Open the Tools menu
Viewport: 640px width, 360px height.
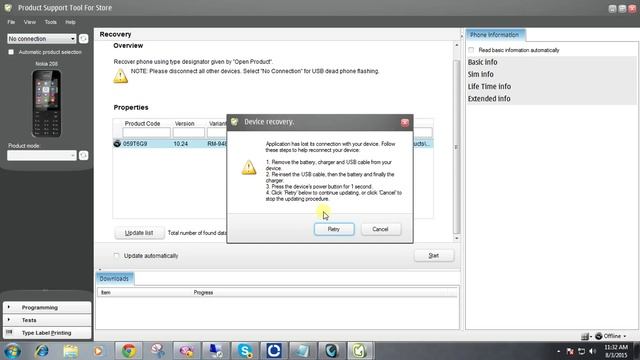tap(51, 22)
